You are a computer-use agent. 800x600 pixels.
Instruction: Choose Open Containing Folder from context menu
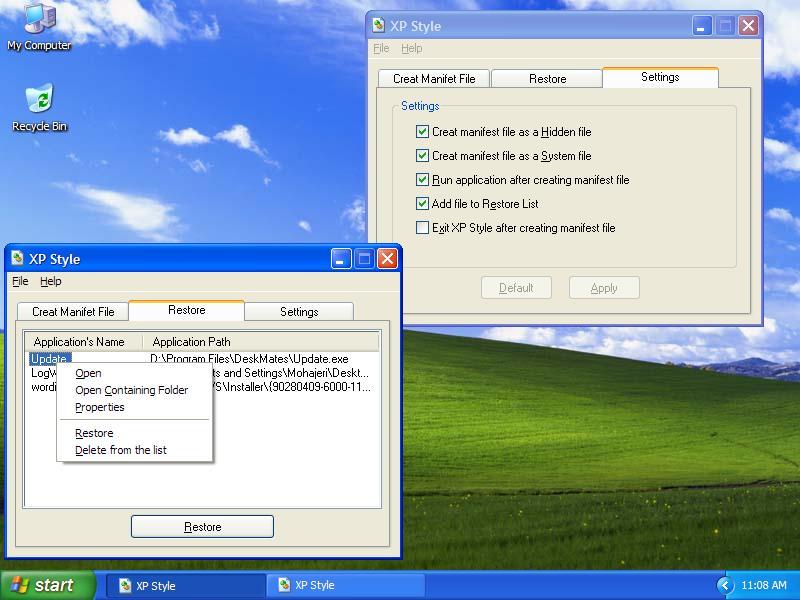131,390
